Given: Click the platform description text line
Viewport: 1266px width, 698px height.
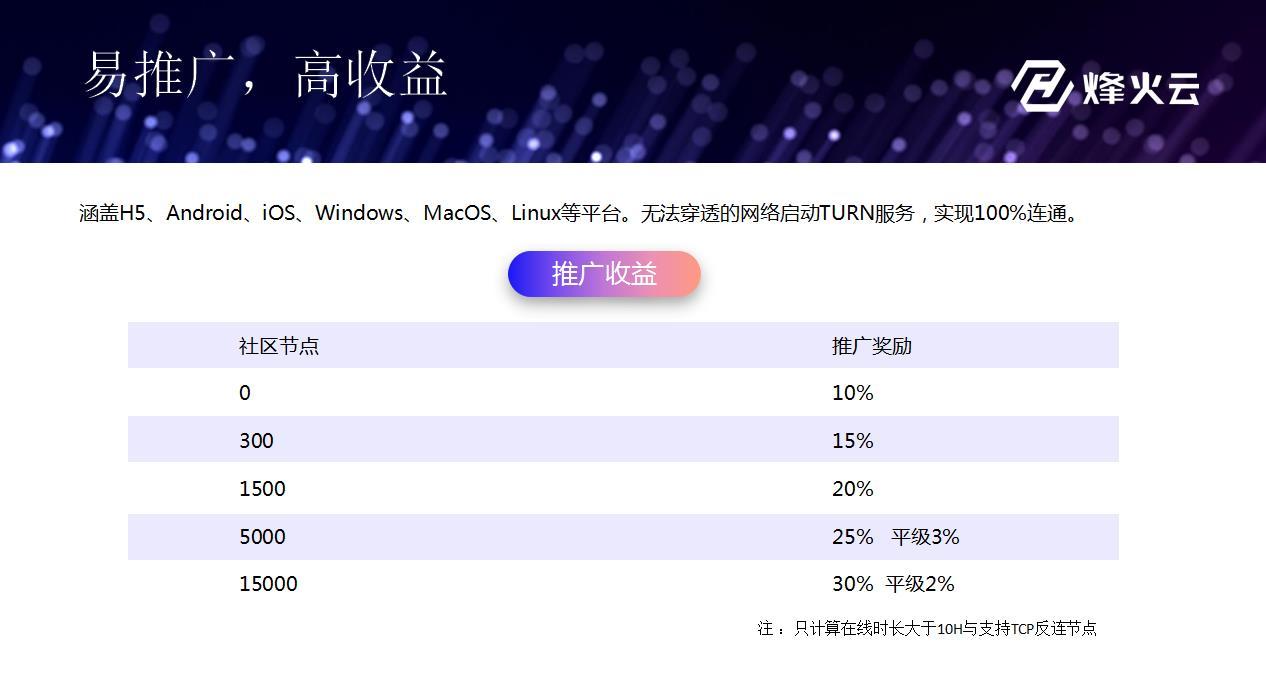Looking at the screenshot, I should pos(580,213).
